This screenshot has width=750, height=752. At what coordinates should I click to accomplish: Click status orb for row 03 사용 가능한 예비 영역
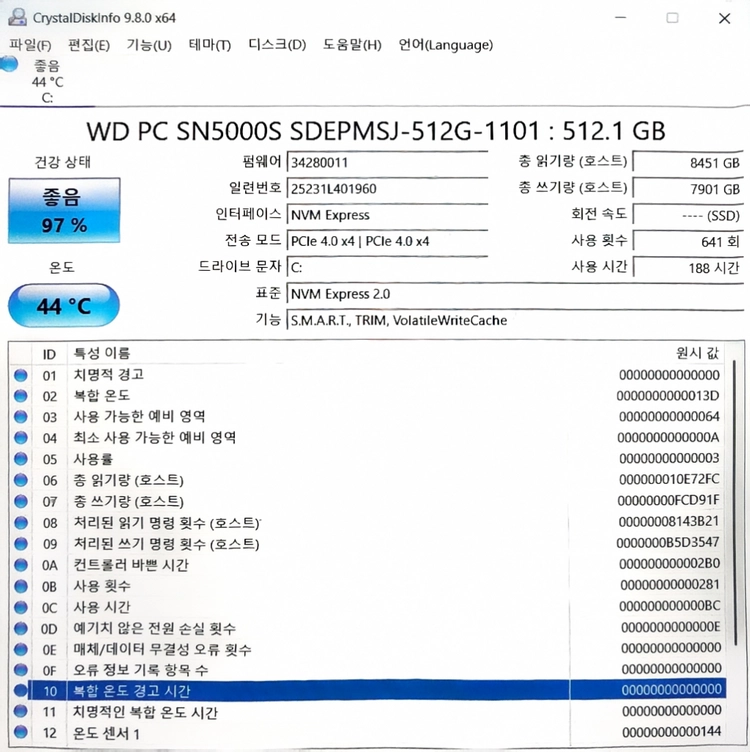(x=21, y=417)
